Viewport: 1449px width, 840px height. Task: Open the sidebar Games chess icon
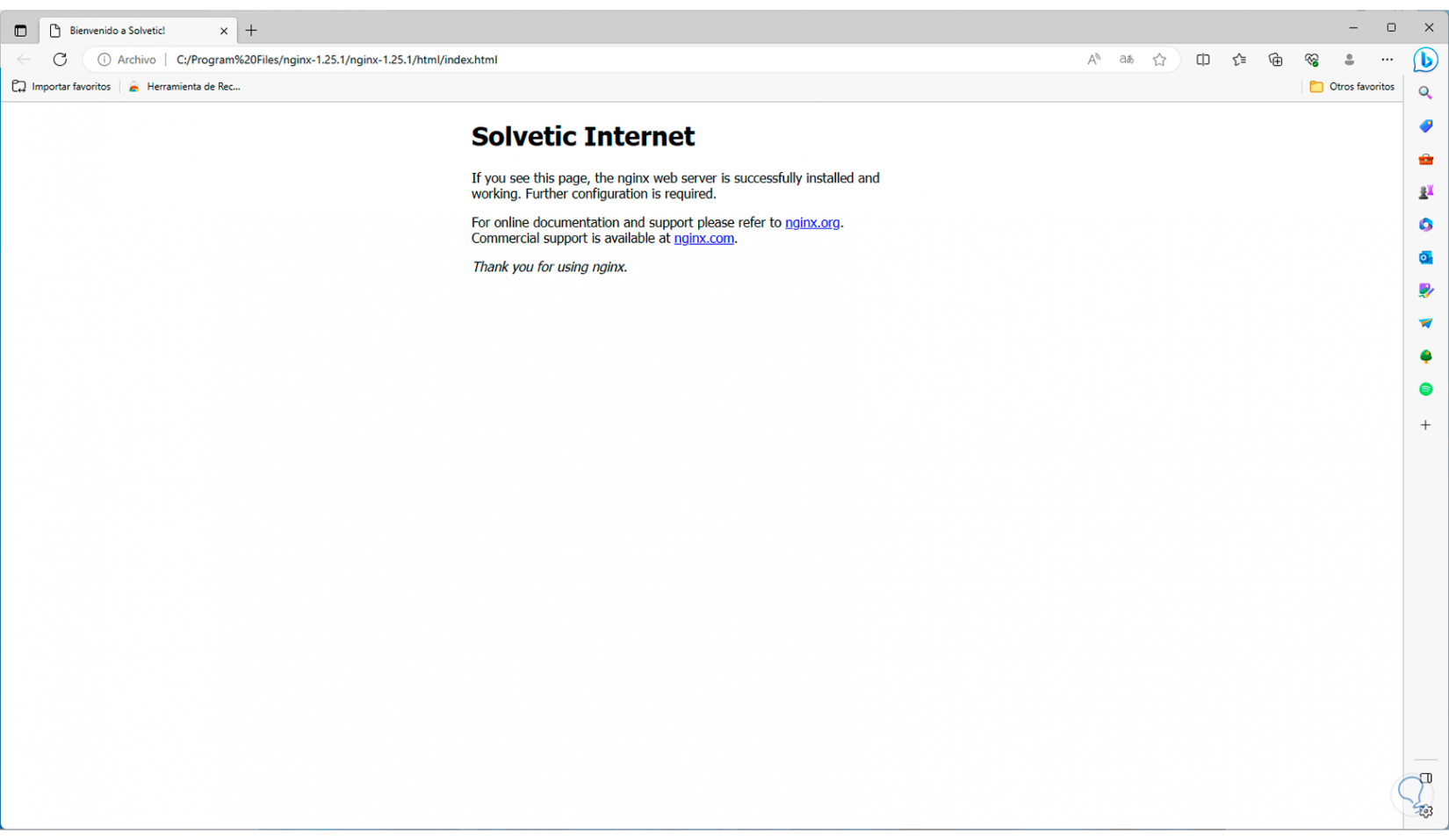tap(1425, 192)
